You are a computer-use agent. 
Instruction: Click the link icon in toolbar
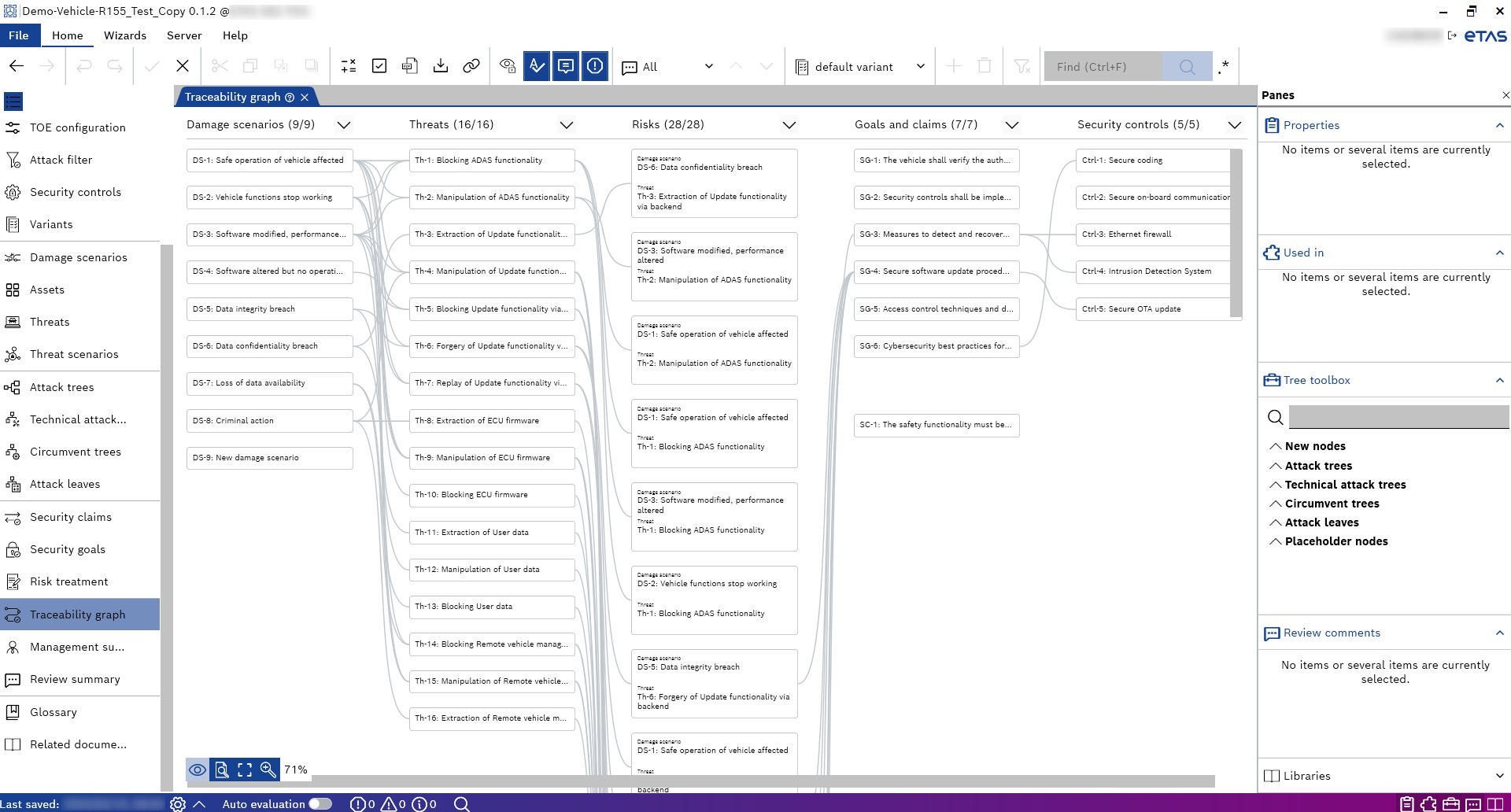click(x=471, y=66)
